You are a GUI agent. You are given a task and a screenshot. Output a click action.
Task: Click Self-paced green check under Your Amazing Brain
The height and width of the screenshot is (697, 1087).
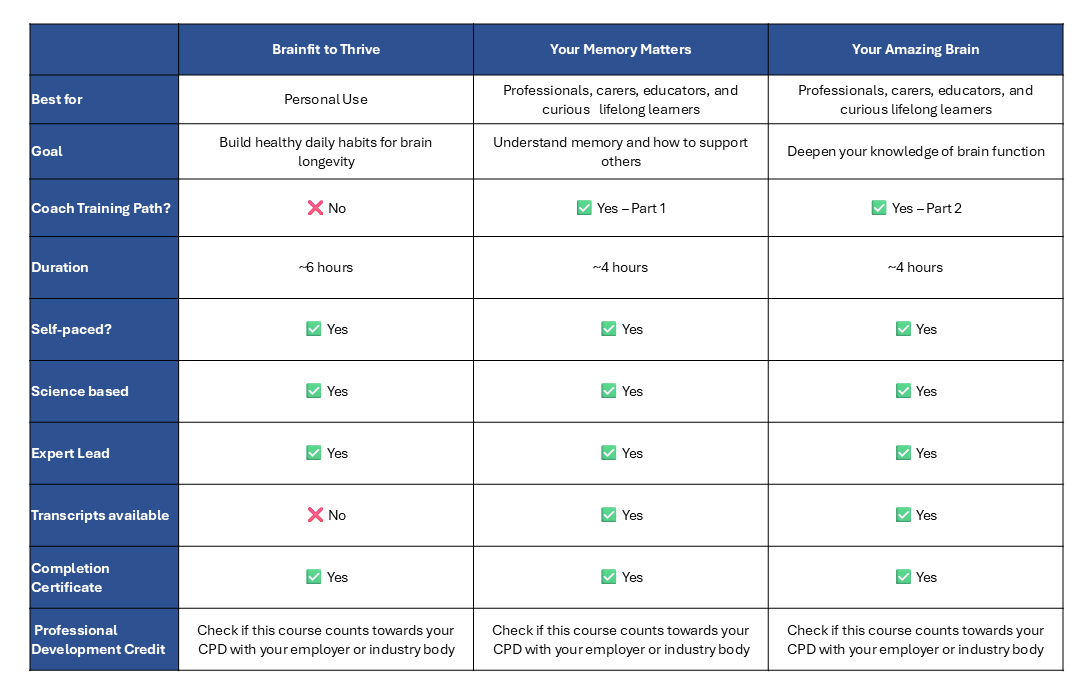point(903,329)
